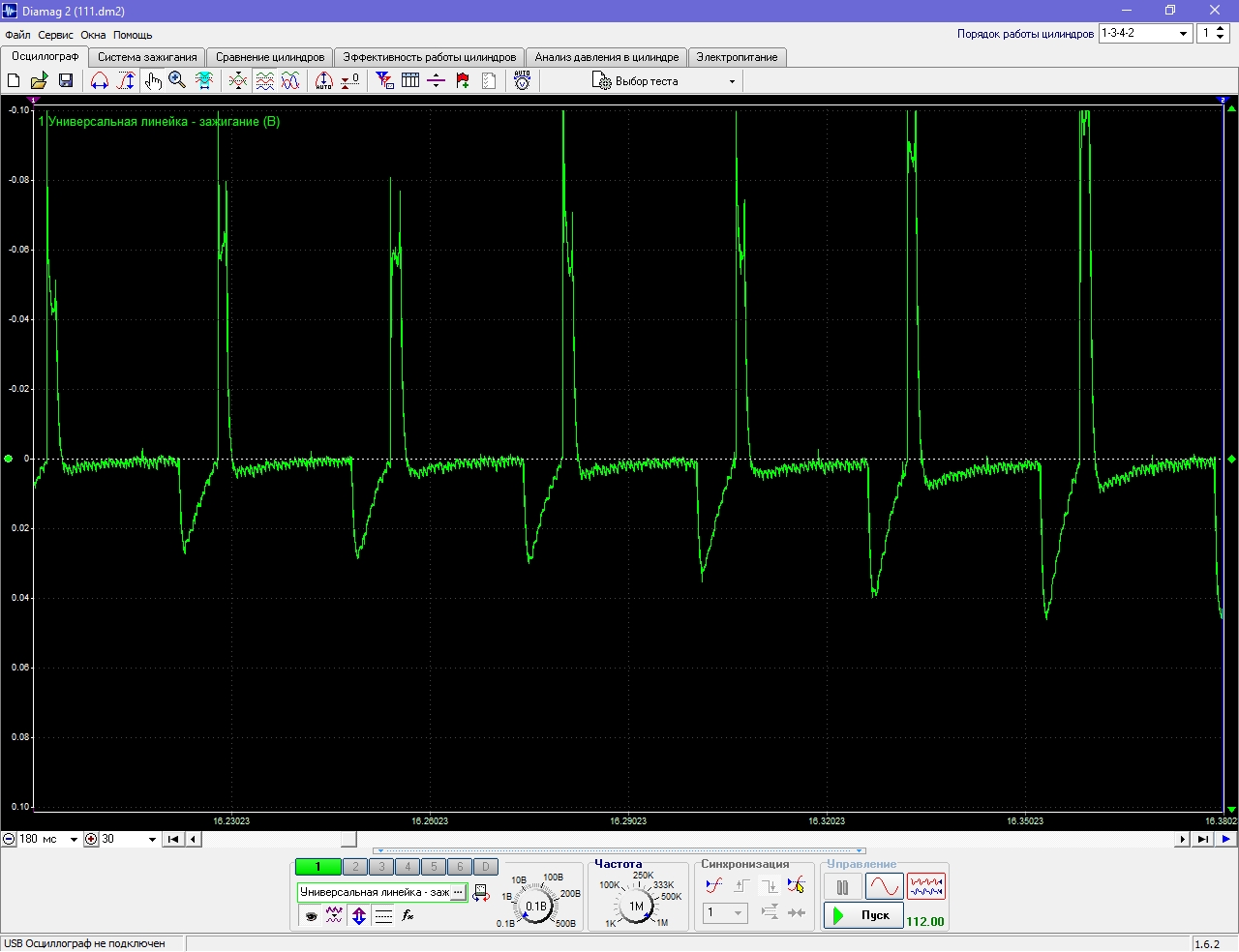
Task: Click the divider line with arrows icon
Action: pyautogui.click(x=437, y=80)
